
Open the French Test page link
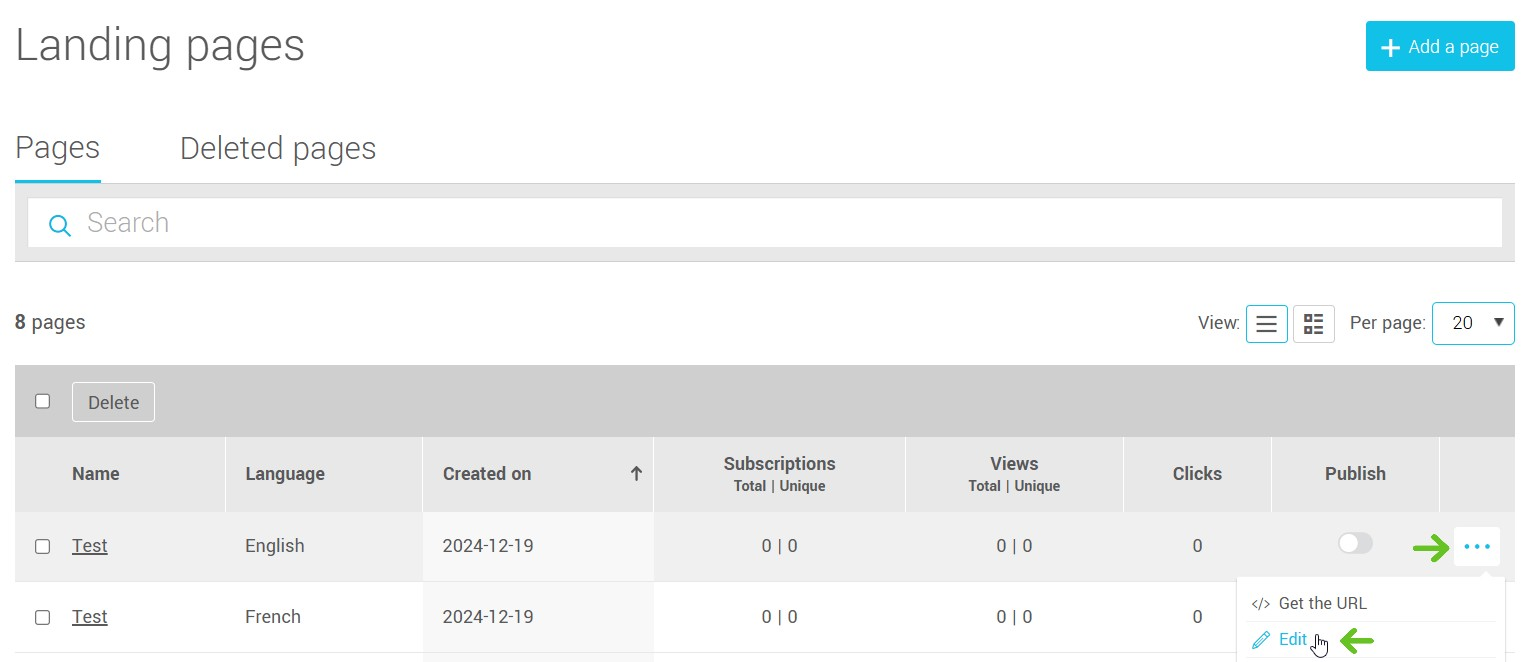[89, 617]
